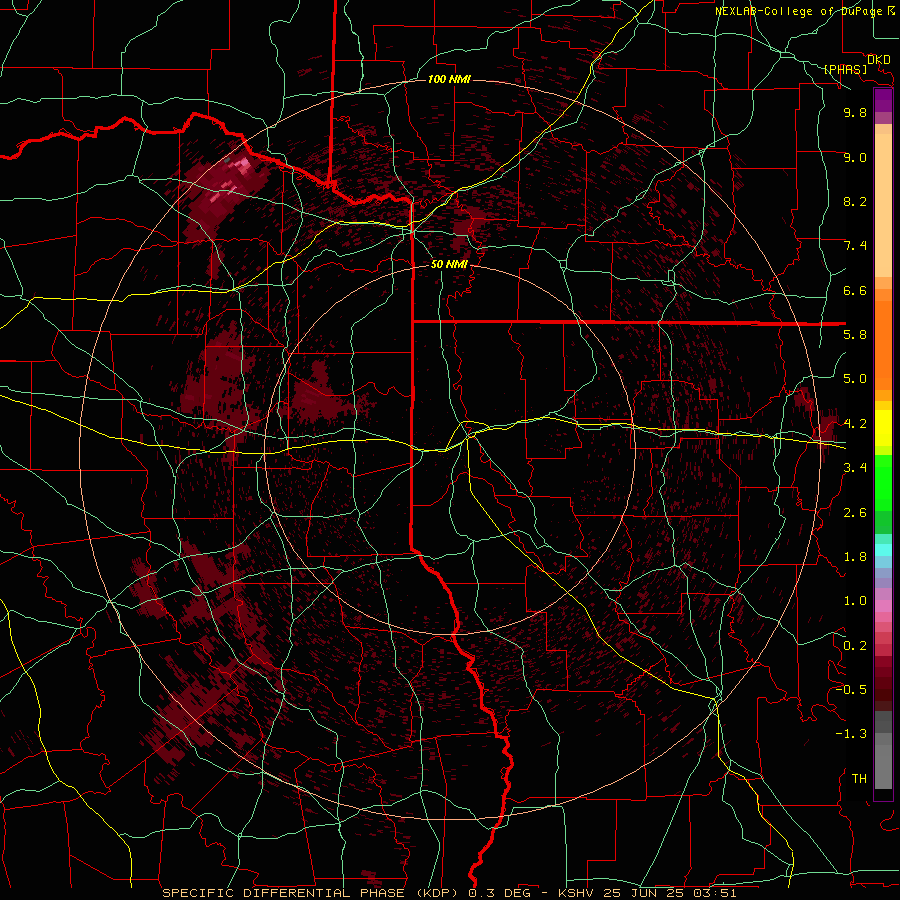Select the cyan segment of the color bar
Image resolution: width=900 pixels, height=900 pixels.
click(883, 550)
